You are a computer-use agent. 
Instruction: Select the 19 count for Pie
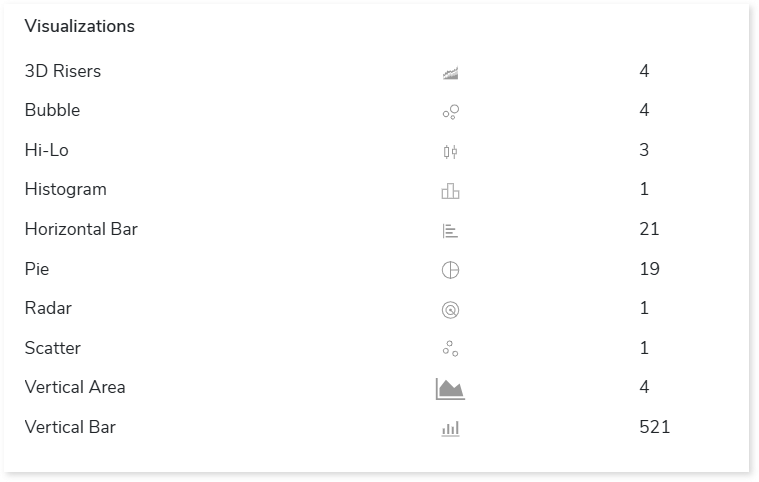click(649, 269)
